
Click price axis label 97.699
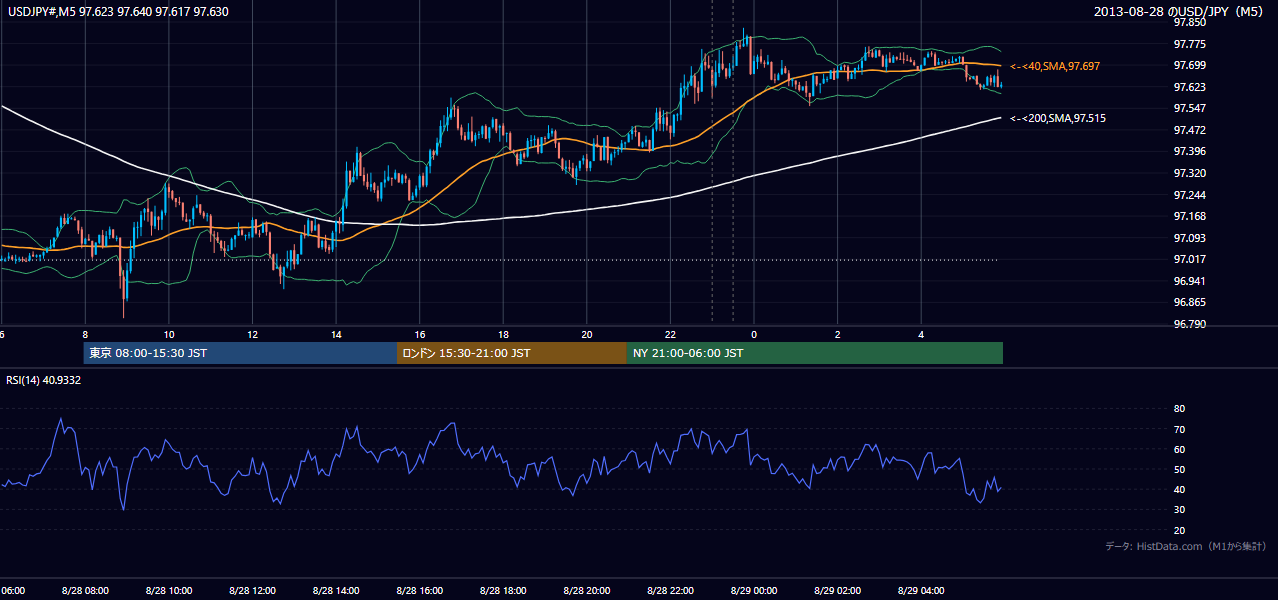1188,65
